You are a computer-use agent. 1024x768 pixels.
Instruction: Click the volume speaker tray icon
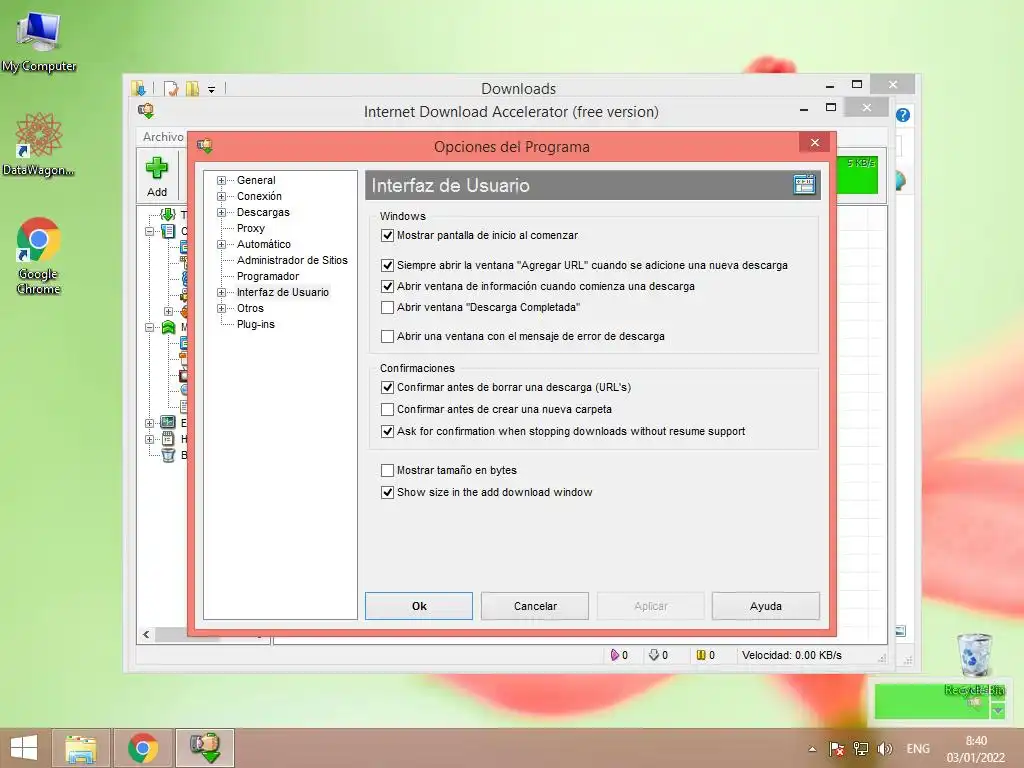(x=885, y=749)
